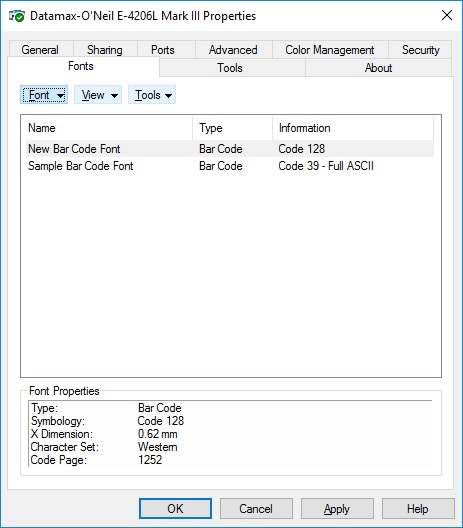Click the Apply button
Image resolution: width=463 pixels, height=528 pixels.
tap(337, 508)
